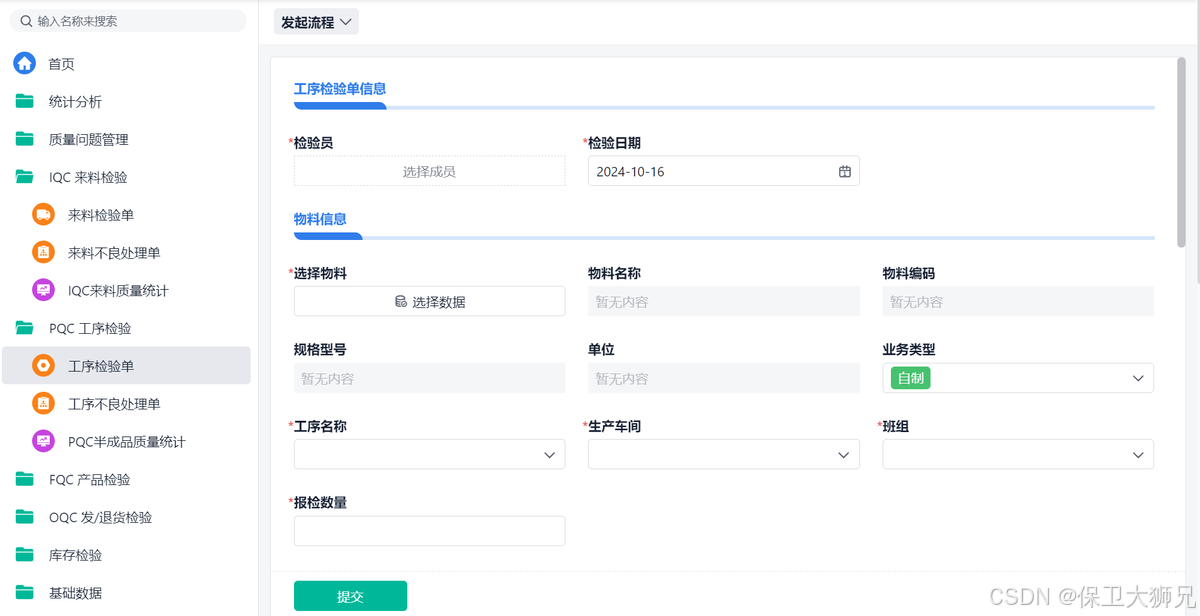Click the orange circle icon for 工序检验单
The width and height of the screenshot is (1200, 616).
point(43,366)
